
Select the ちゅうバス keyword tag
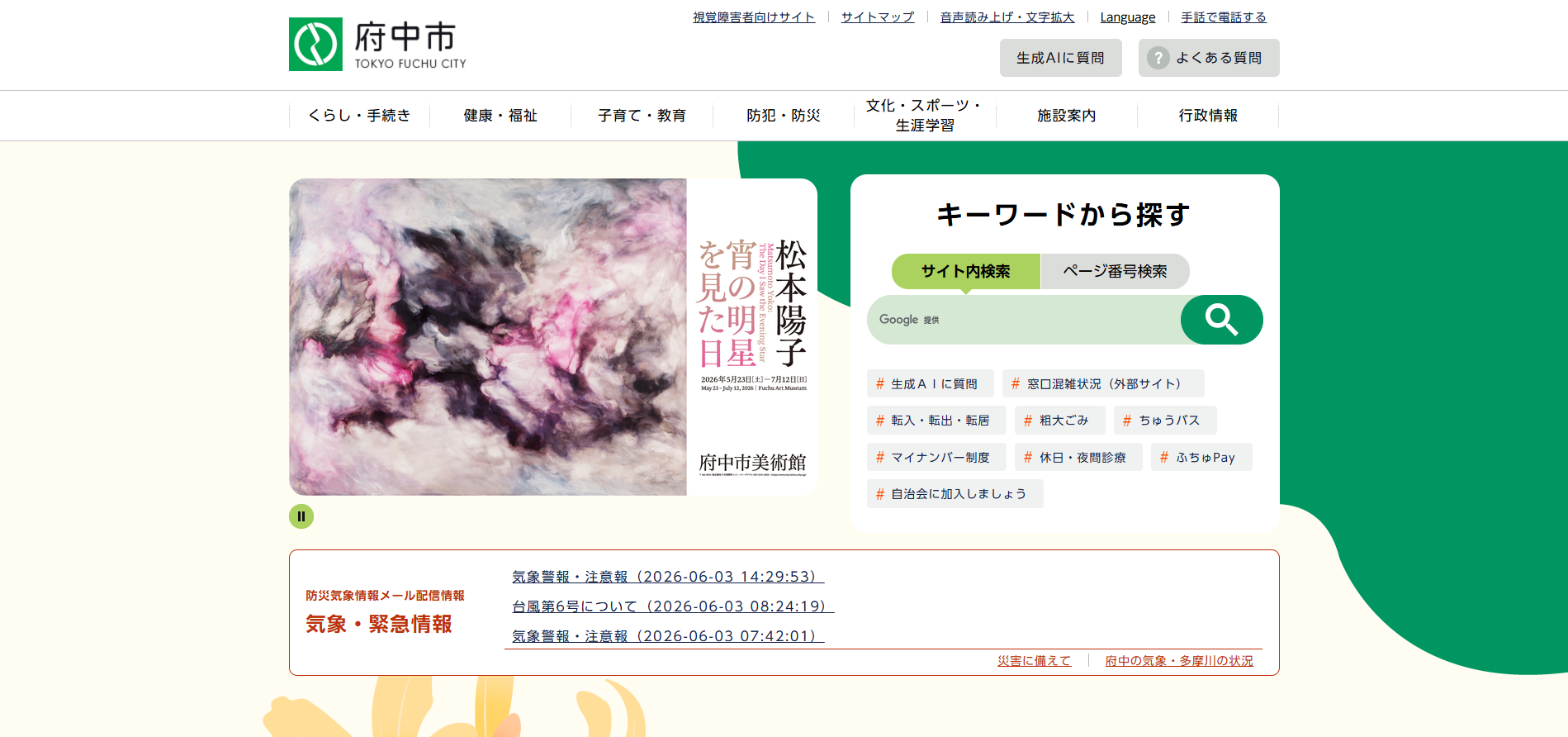[1165, 421]
